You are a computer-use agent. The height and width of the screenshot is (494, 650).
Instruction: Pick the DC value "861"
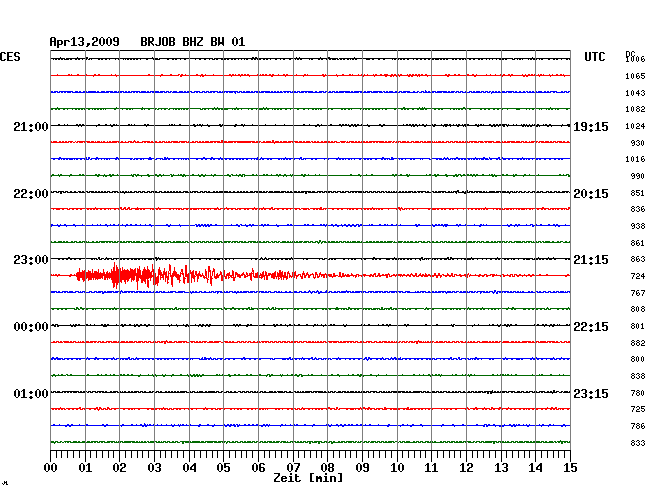638,243
